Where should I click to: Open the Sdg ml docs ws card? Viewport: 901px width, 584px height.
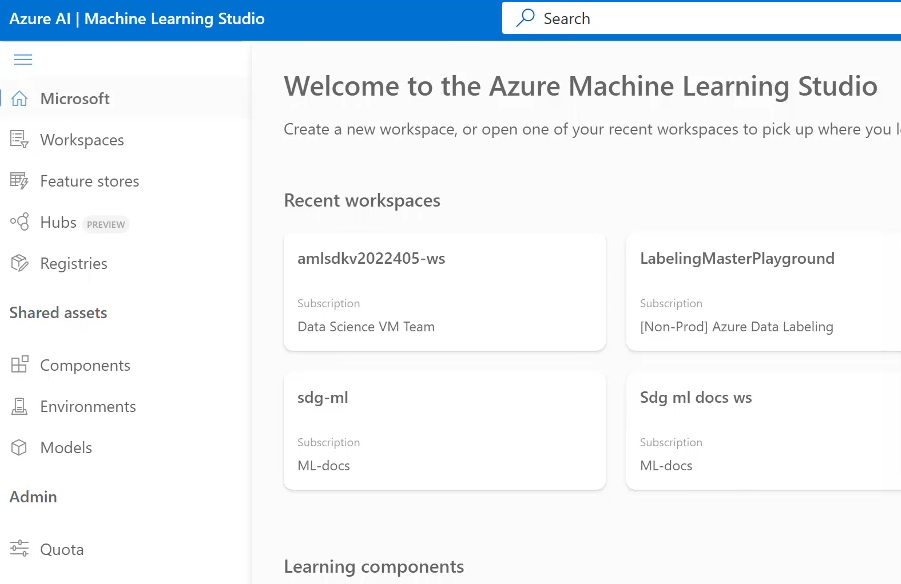click(x=764, y=431)
